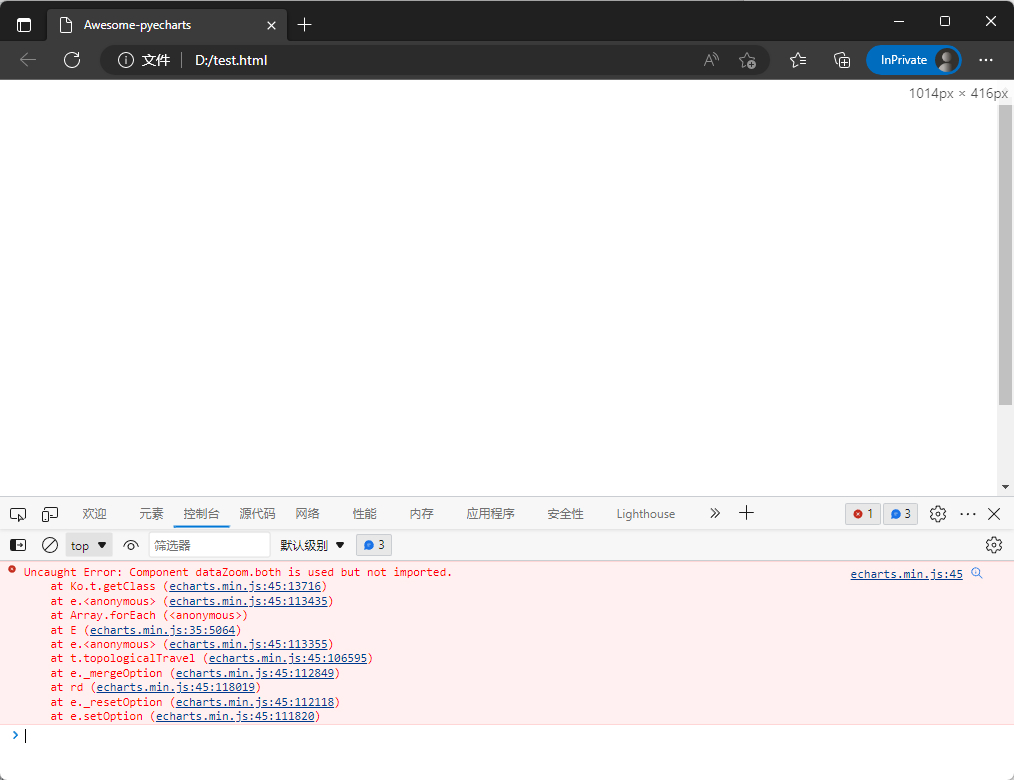Viewport: 1014px width, 780px height.
Task: Expand hidden panels with the chevron
Action: [x=714, y=513]
